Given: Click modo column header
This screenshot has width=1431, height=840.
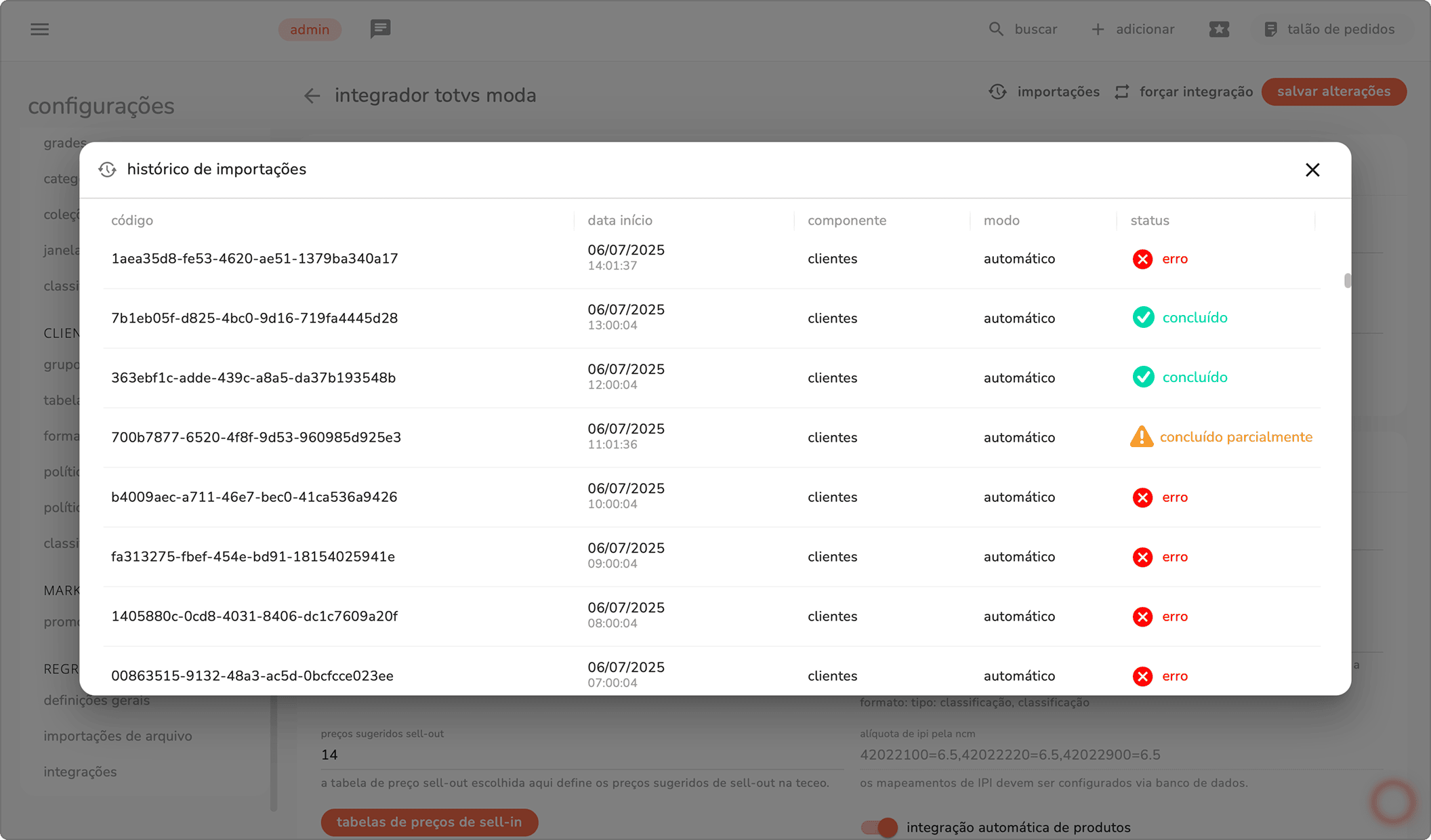Looking at the screenshot, I should [x=1001, y=220].
